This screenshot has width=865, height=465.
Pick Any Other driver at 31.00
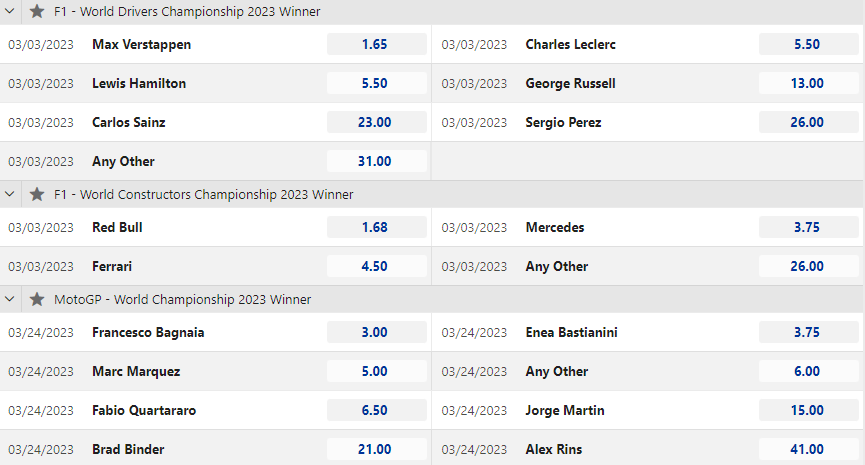(x=376, y=162)
